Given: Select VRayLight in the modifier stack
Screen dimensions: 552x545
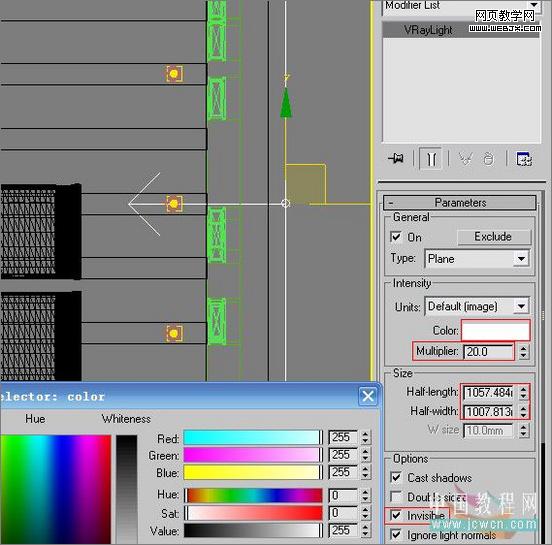Looking at the screenshot, I should 461,30.
